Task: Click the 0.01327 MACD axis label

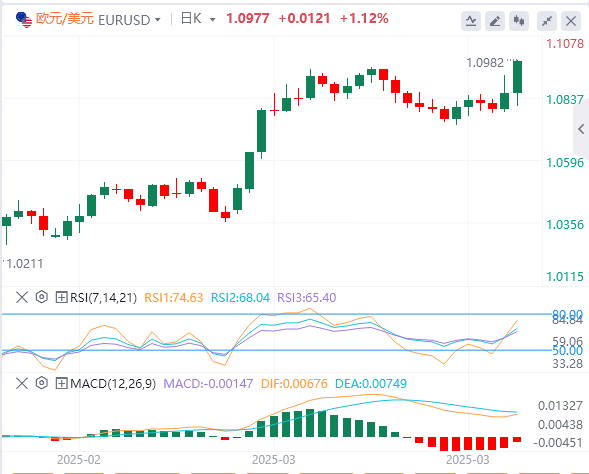Action: pyautogui.click(x=560, y=406)
